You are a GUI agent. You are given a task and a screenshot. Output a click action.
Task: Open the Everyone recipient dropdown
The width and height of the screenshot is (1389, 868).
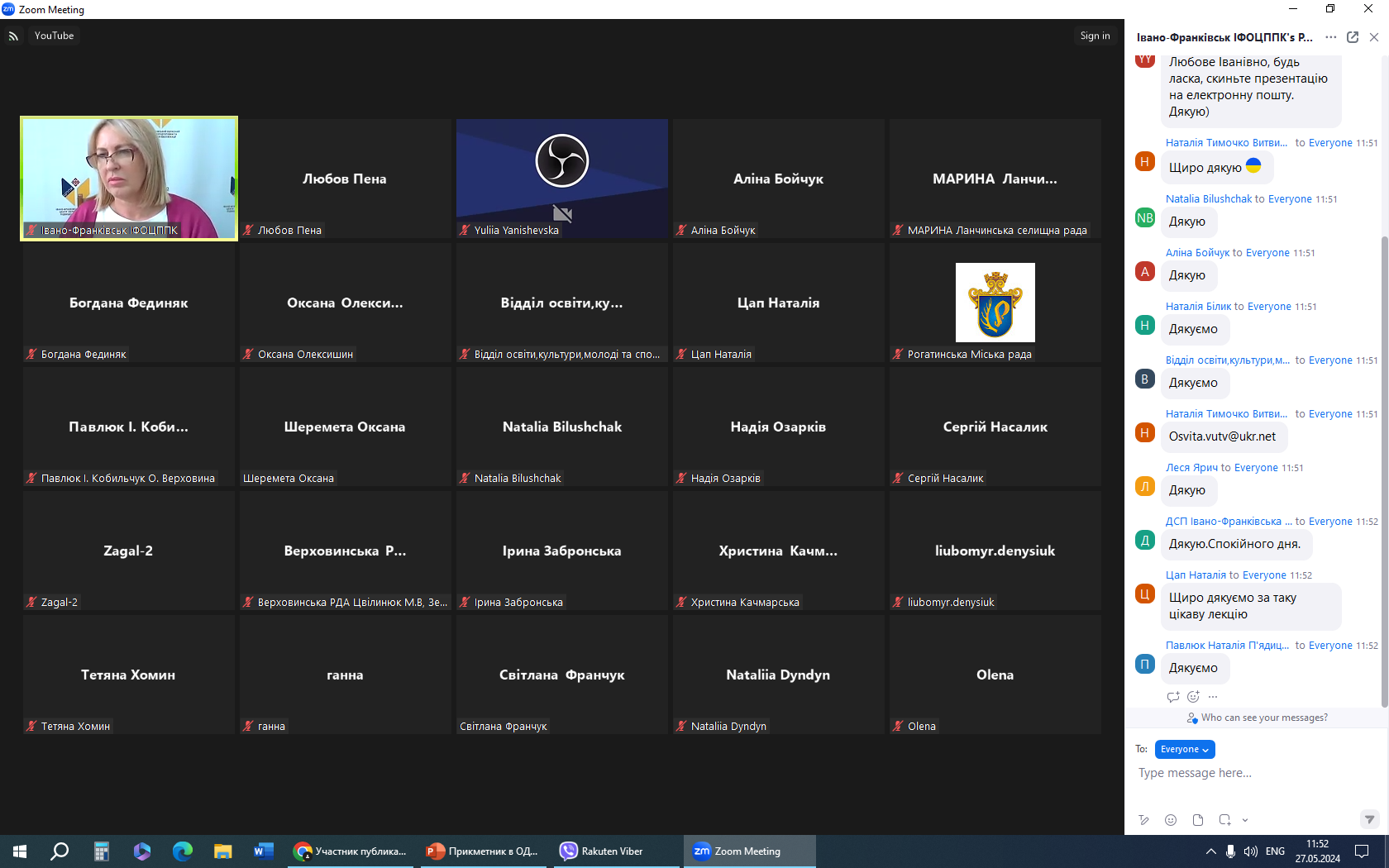[1184, 749]
